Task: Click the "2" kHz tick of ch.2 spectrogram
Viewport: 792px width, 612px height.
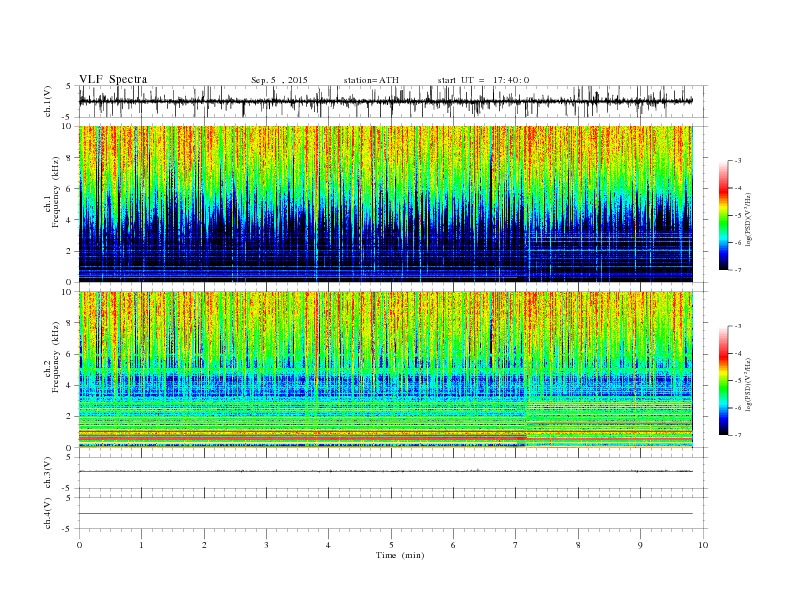Action: tap(70, 417)
